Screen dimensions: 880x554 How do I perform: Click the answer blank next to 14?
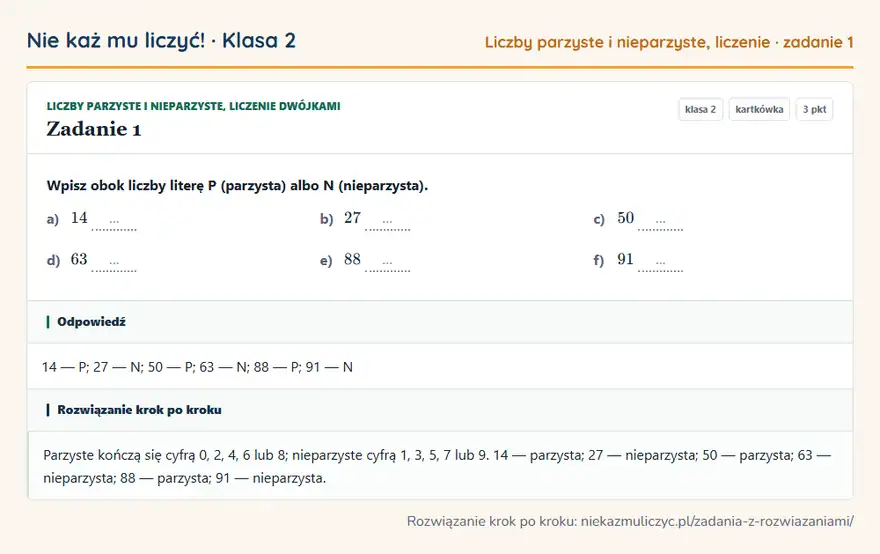pyautogui.click(x=114, y=223)
